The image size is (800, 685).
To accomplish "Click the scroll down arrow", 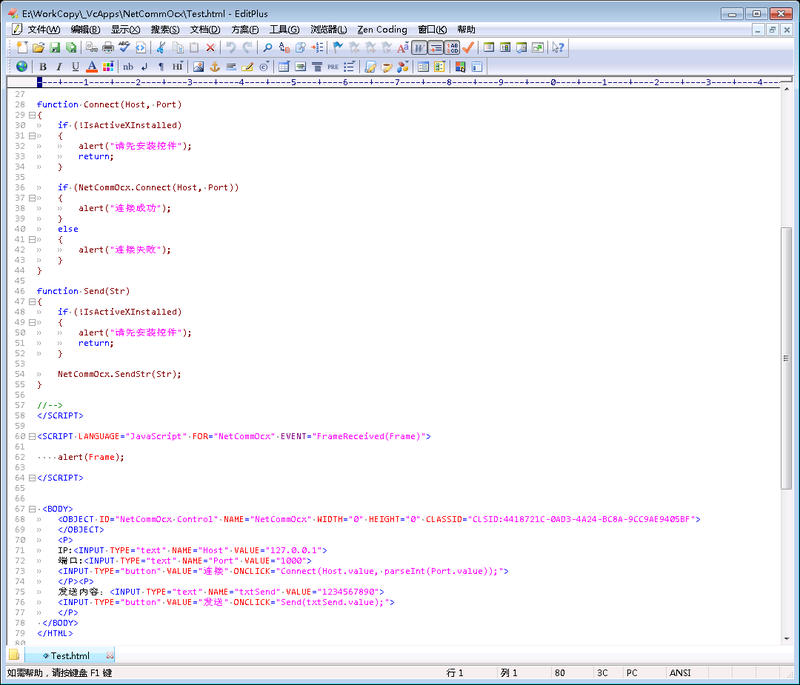I will coord(786,638).
